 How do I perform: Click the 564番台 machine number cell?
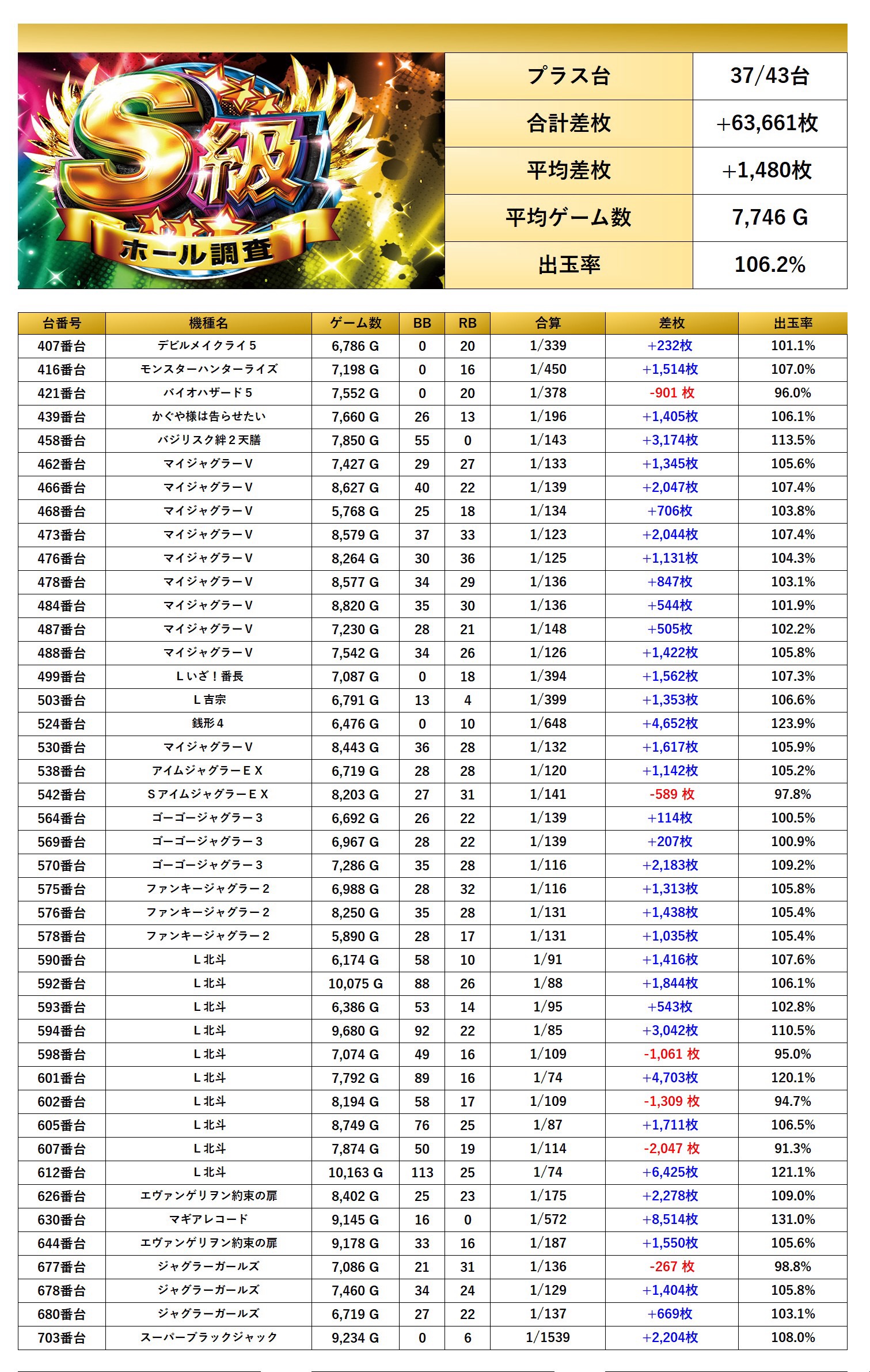tap(62, 818)
